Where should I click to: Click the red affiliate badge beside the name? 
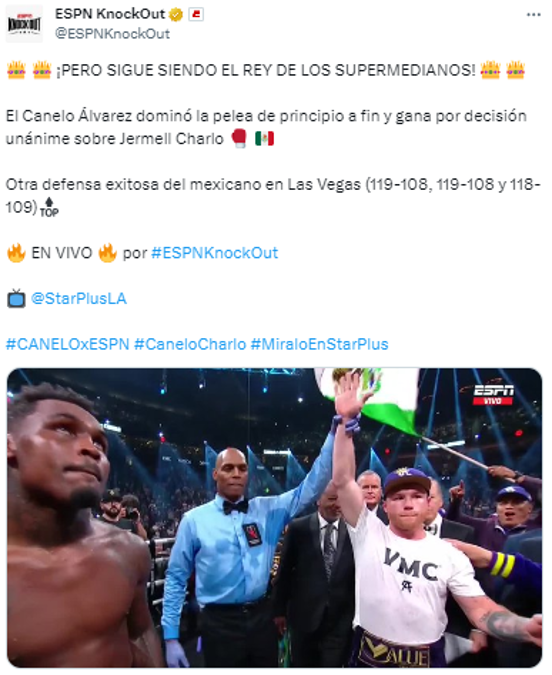tap(196, 15)
